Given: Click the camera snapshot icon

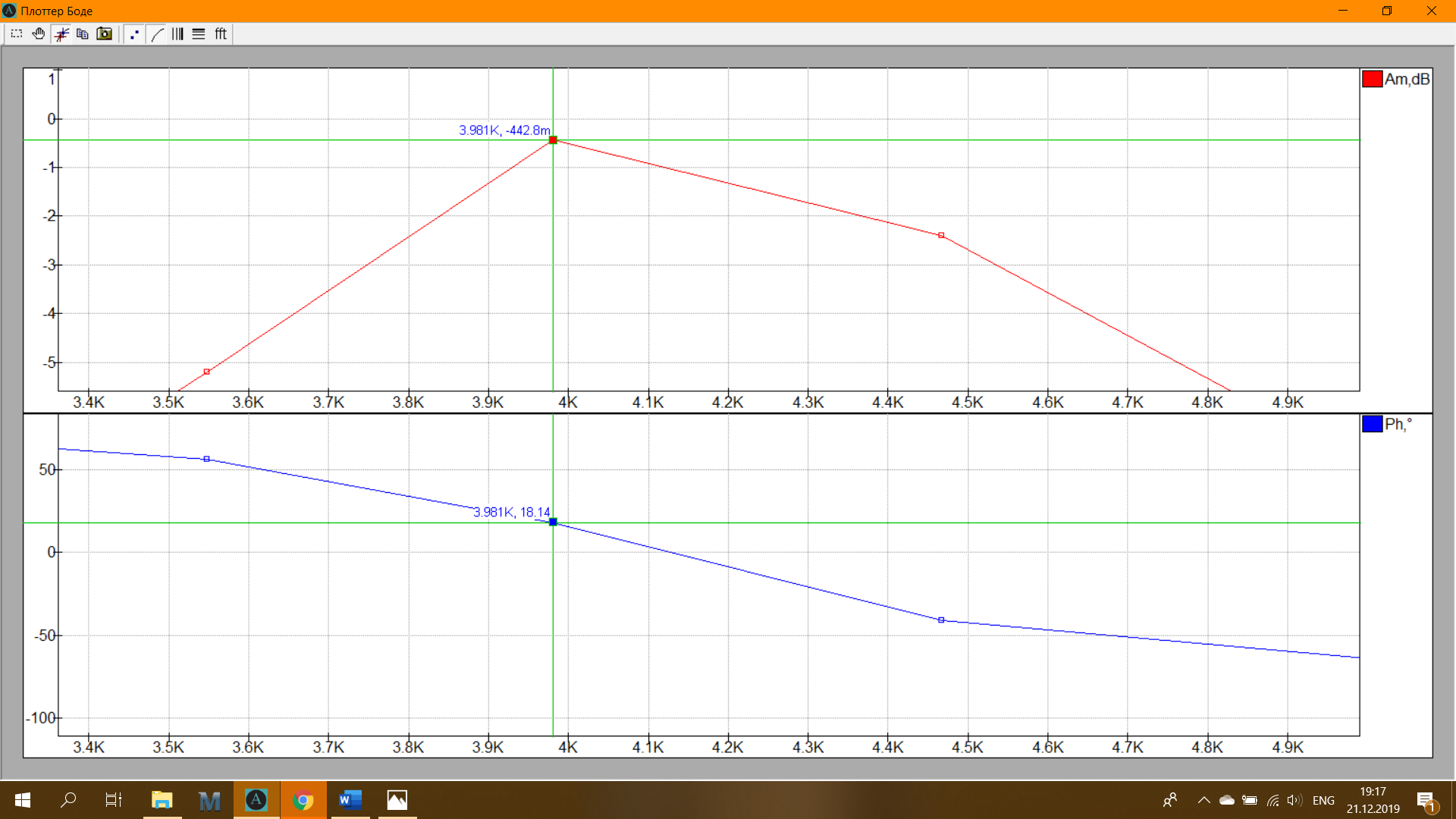Looking at the screenshot, I should pyautogui.click(x=105, y=34).
